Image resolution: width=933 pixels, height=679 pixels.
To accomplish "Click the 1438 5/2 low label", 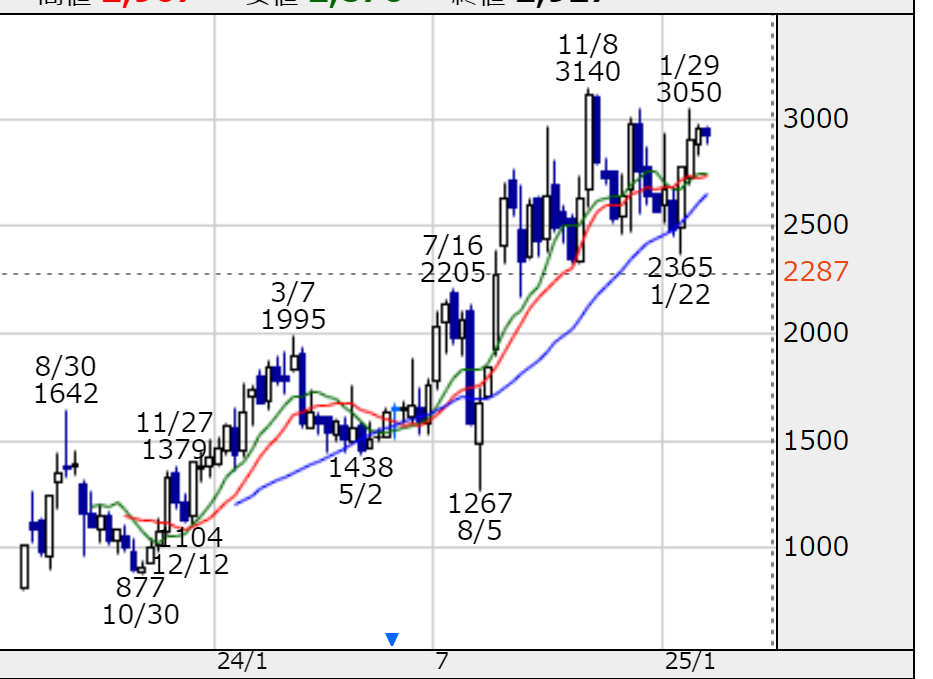I will click(x=361, y=481).
